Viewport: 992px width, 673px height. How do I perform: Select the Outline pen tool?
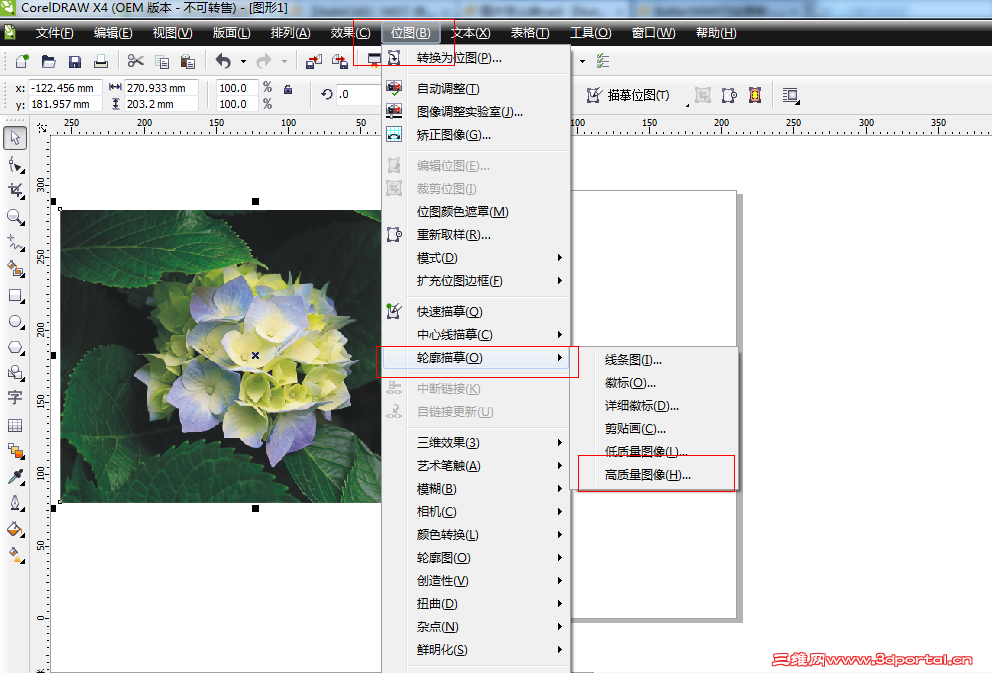[x=15, y=503]
